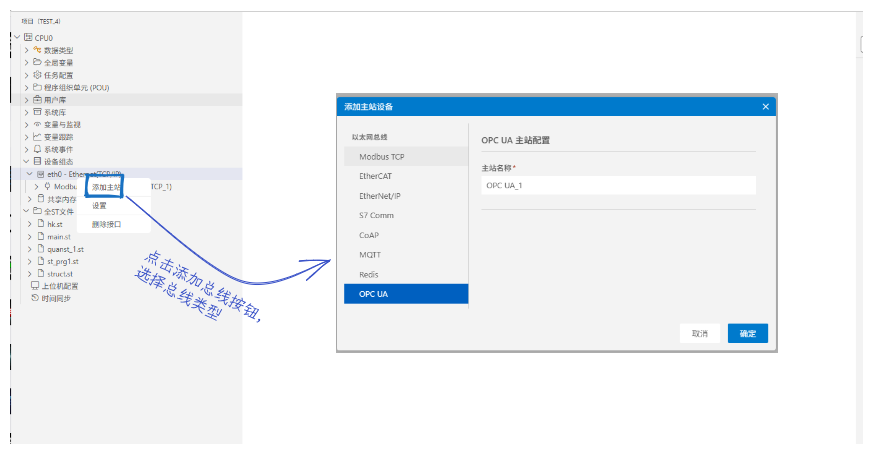
Task: Click the hk.st file name
Action: (55, 224)
